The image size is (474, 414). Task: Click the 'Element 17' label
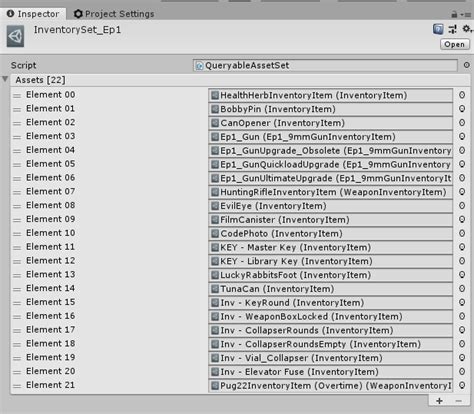click(50, 330)
